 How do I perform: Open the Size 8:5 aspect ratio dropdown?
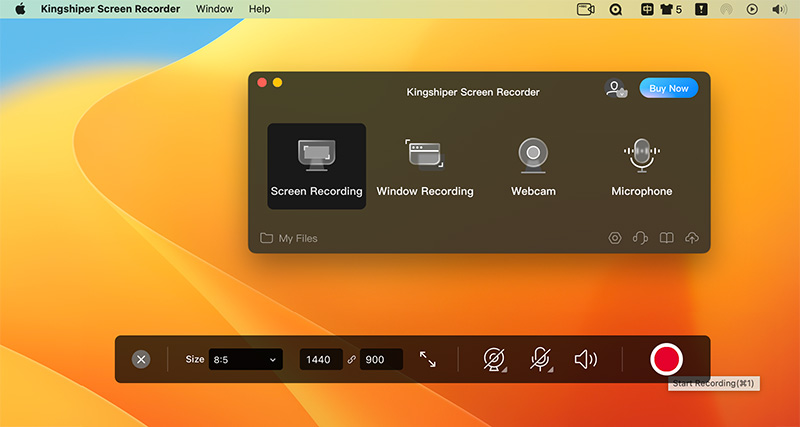[x=245, y=359]
